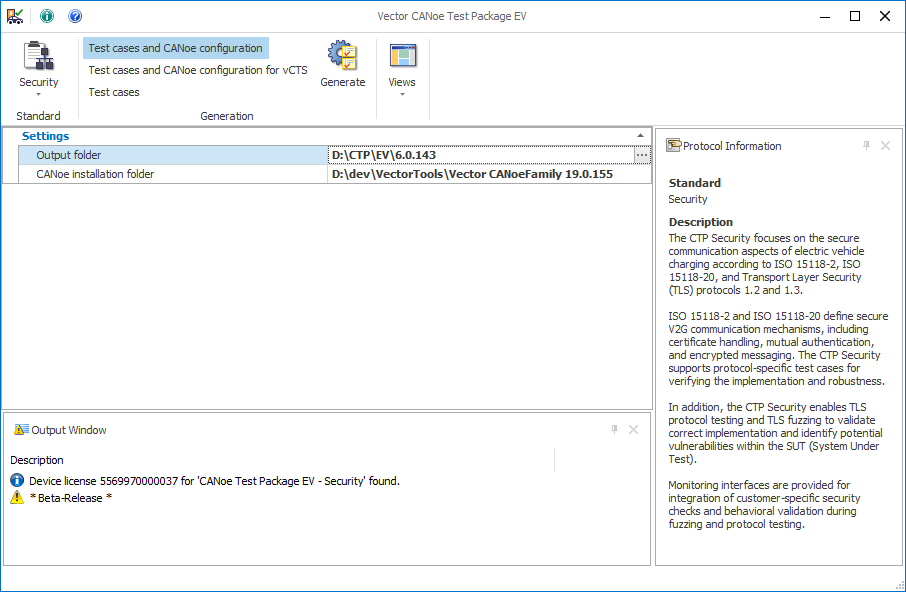This screenshot has height=592, width=906.
Task: Click the Protocol Information panel icon
Action: (673, 146)
